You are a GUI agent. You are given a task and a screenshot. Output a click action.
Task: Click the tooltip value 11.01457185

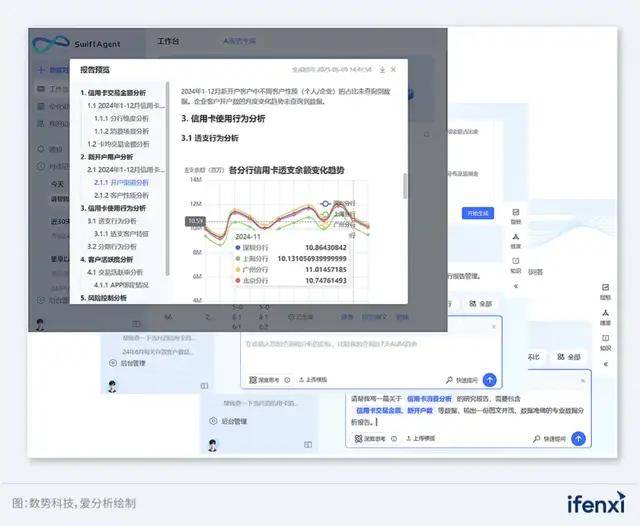tap(326, 269)
